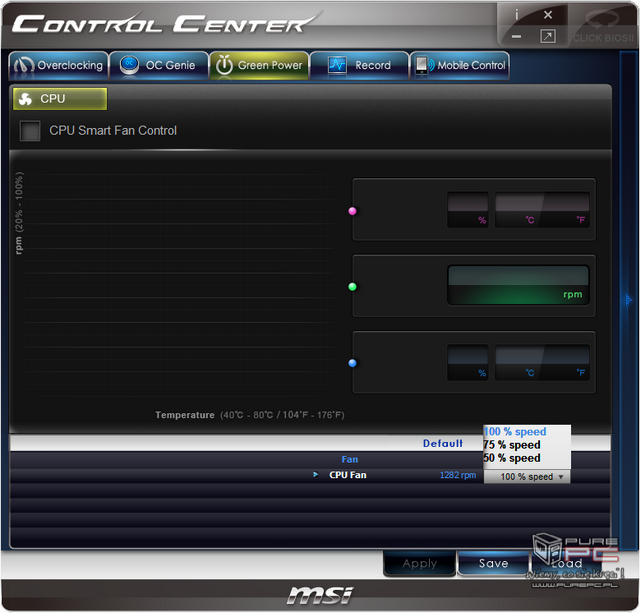Click the CPU fan sub-tab button

point(60,99)
